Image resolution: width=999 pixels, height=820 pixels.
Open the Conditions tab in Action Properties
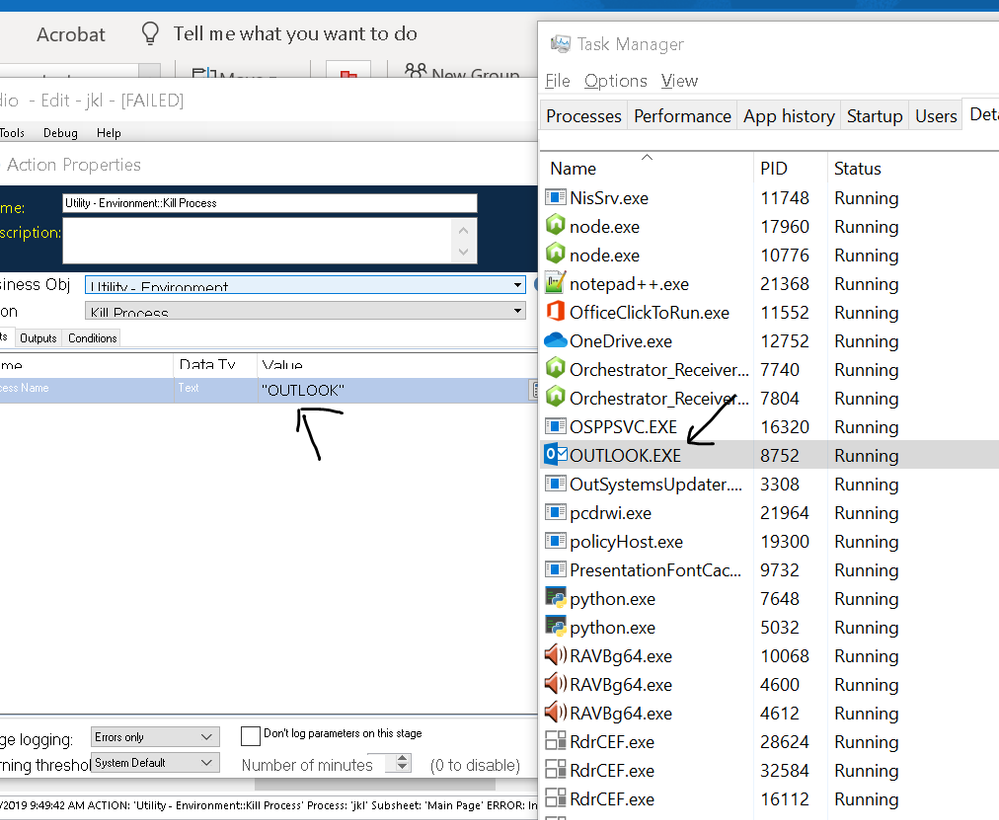[x=92, y=338]
